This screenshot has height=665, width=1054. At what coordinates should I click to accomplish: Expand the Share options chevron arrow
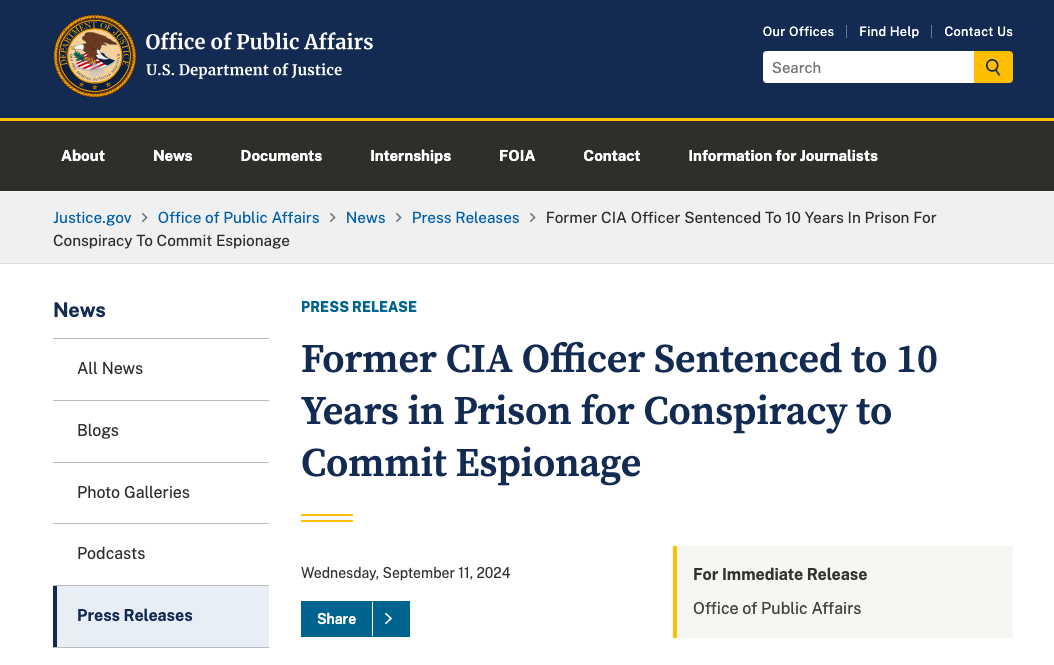[390, 619]
